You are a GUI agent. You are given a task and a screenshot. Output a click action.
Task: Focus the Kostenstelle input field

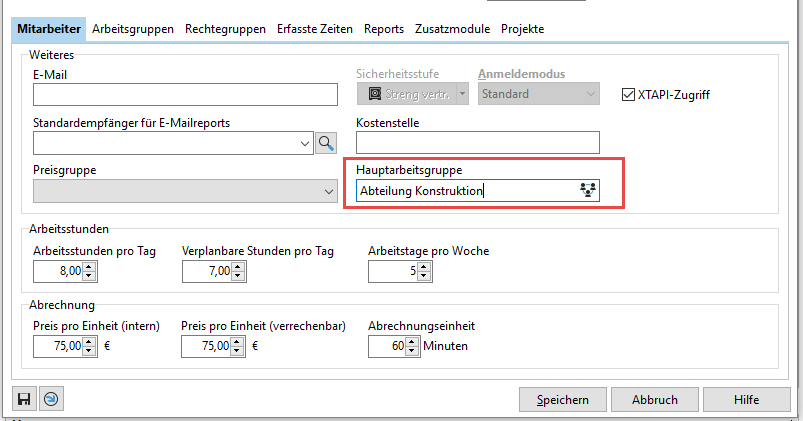pos(477,143)
